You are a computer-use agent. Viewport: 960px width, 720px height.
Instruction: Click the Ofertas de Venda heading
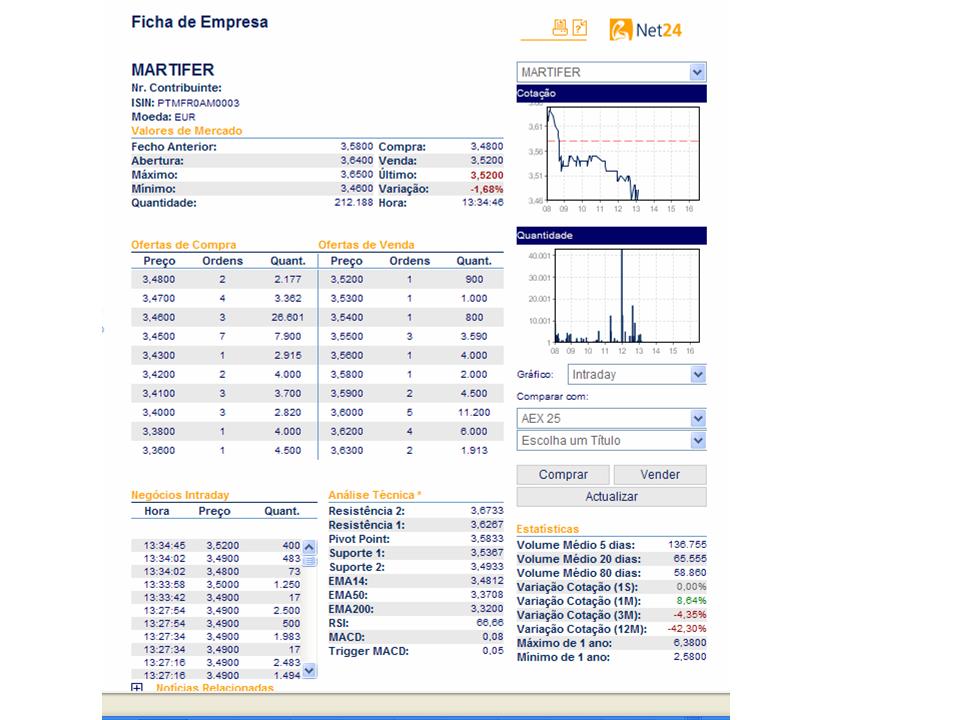click(x=366, y=244)
